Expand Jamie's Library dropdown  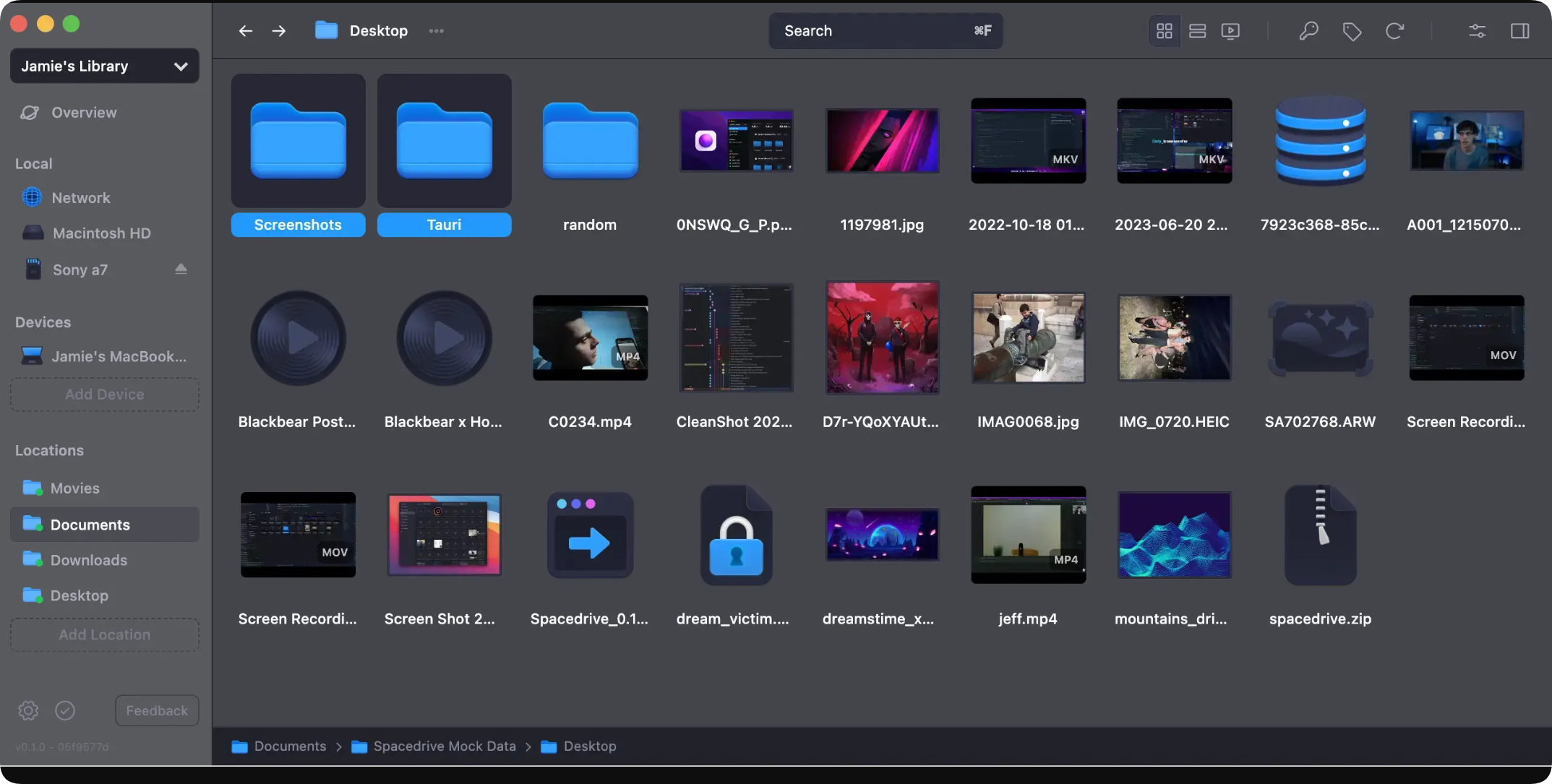coord(105,66)
